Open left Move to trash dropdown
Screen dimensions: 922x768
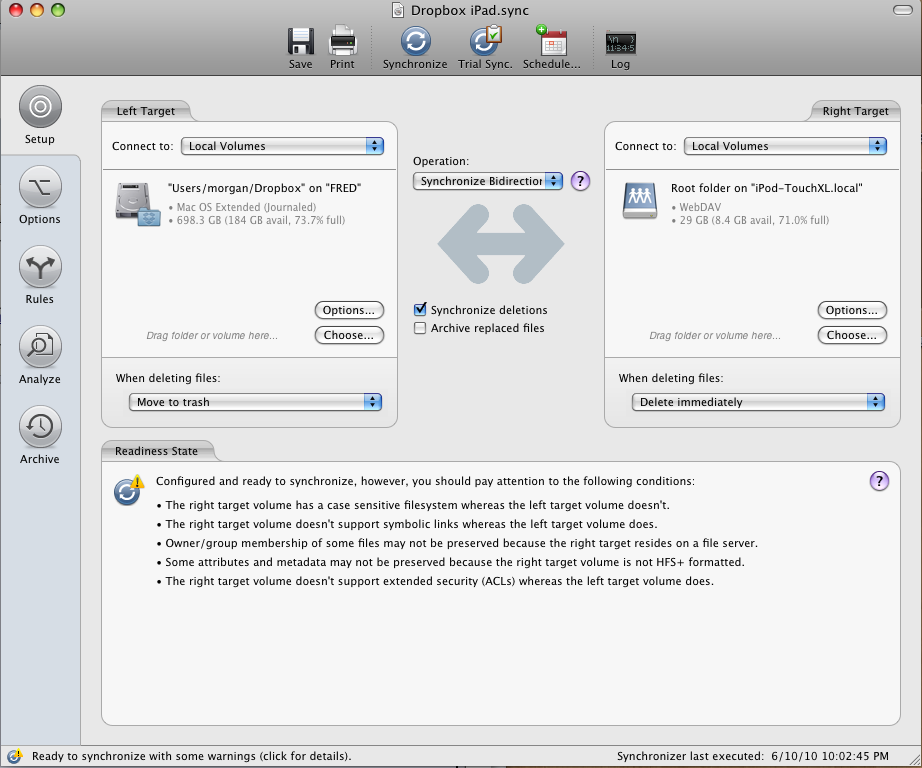click(255, 402)
